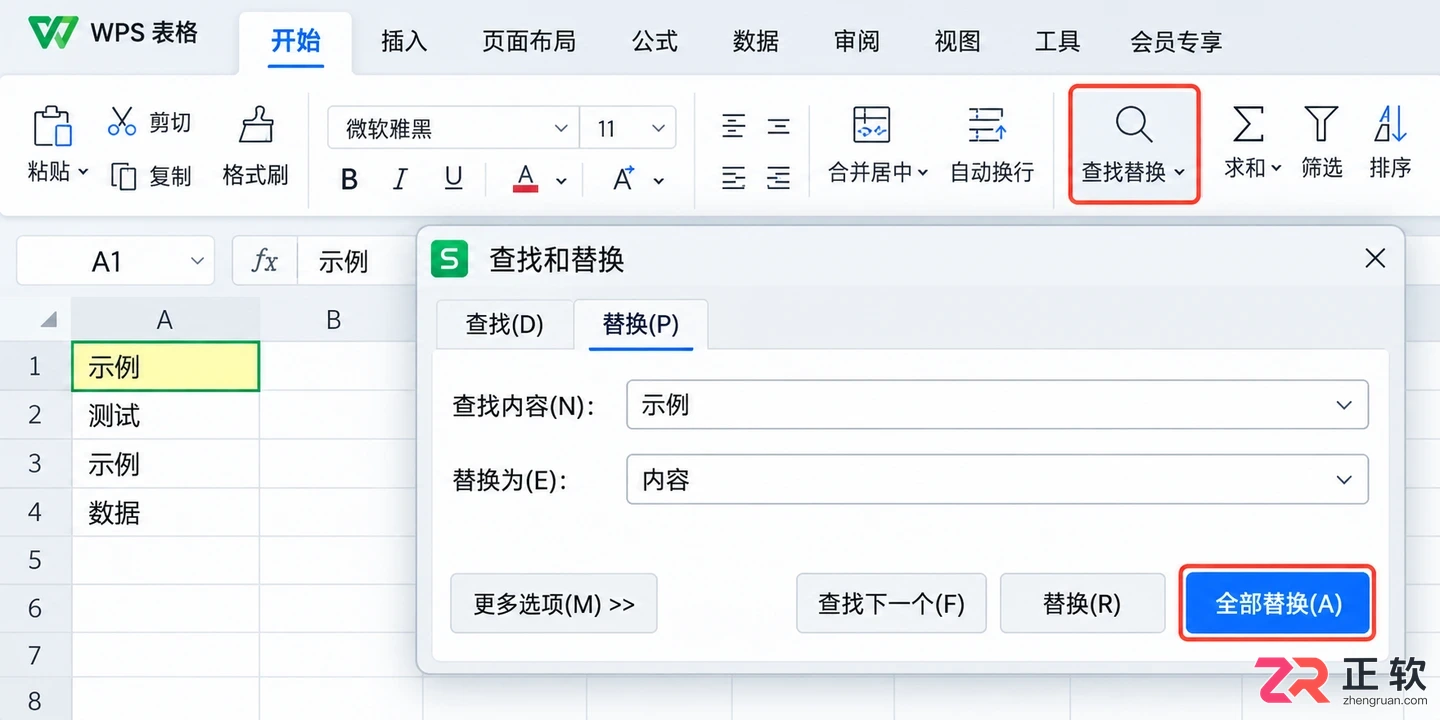Switch to the 查找(D) dialog tab

pyautogui.click(x=505, y=324)
